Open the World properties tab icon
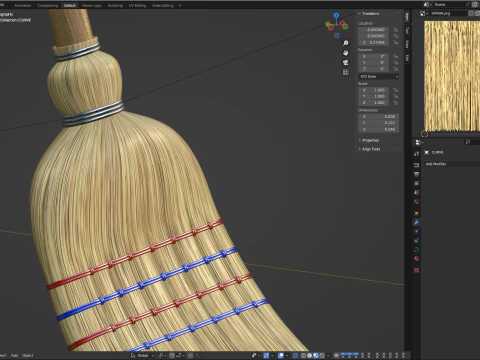The width and height of the screenshot is (480, 360). coord(416,202)
